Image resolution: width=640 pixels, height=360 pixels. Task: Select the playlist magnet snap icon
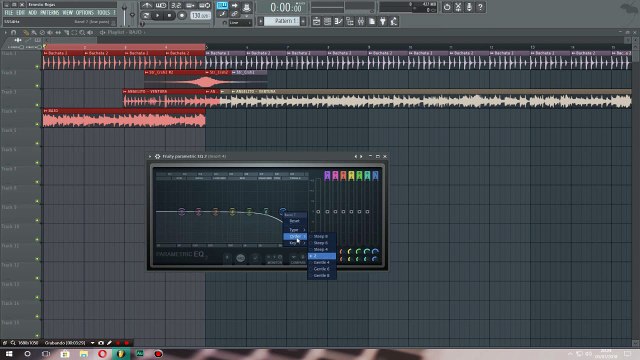pyautogui.click(x=13, y=32)
